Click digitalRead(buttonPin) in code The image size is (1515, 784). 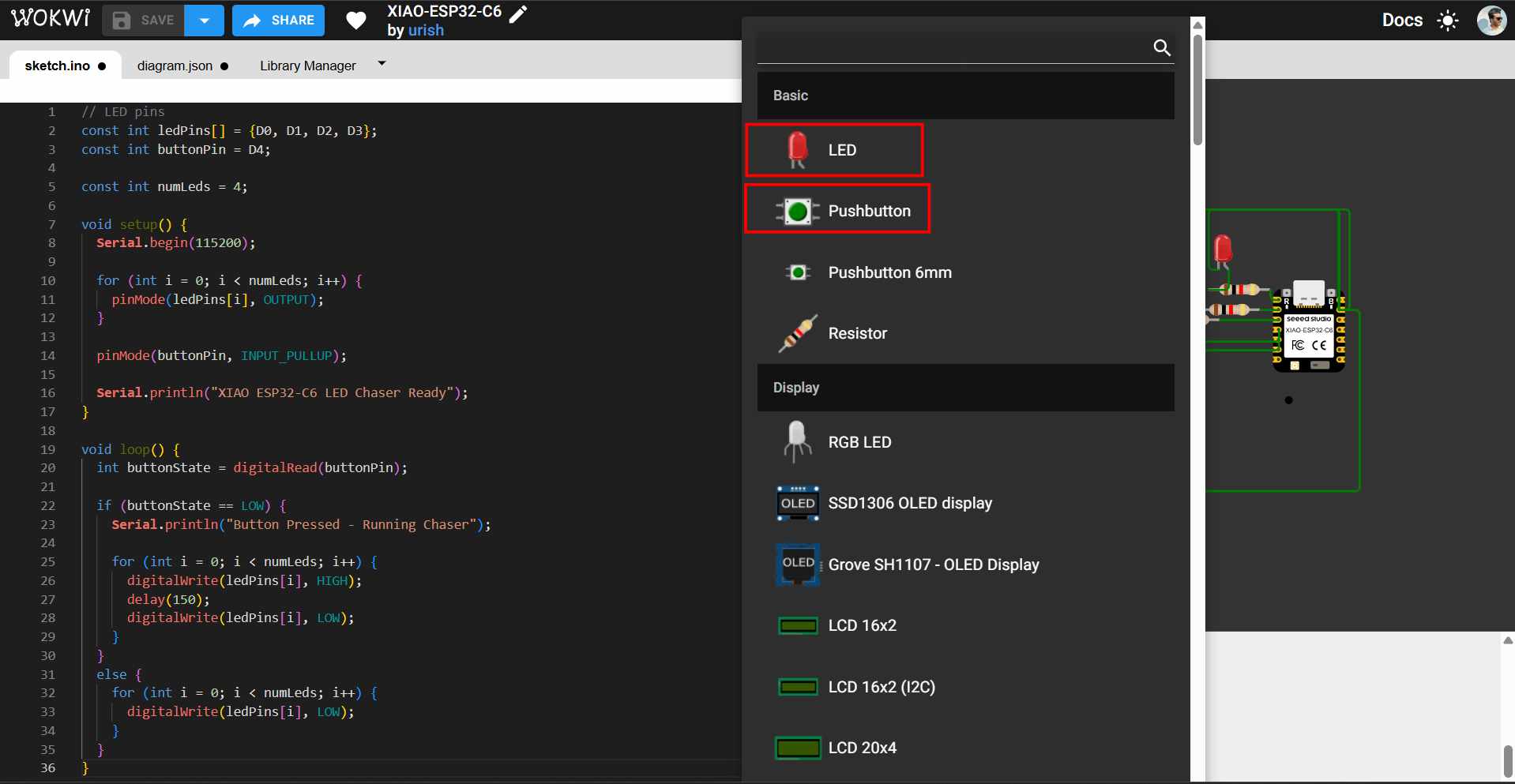pyautogui.click(x=320, y=467)
